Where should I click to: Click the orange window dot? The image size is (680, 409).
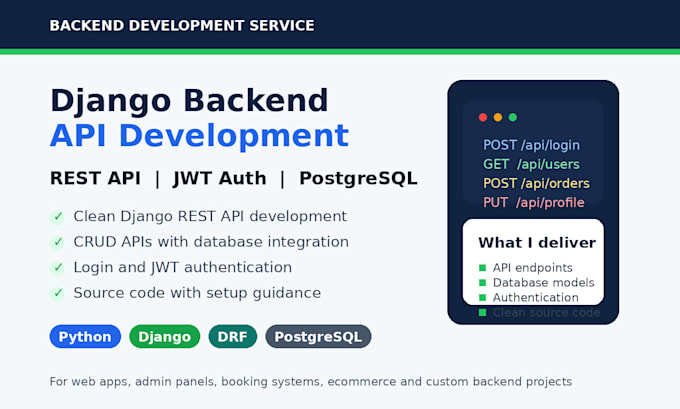point(498,117)
